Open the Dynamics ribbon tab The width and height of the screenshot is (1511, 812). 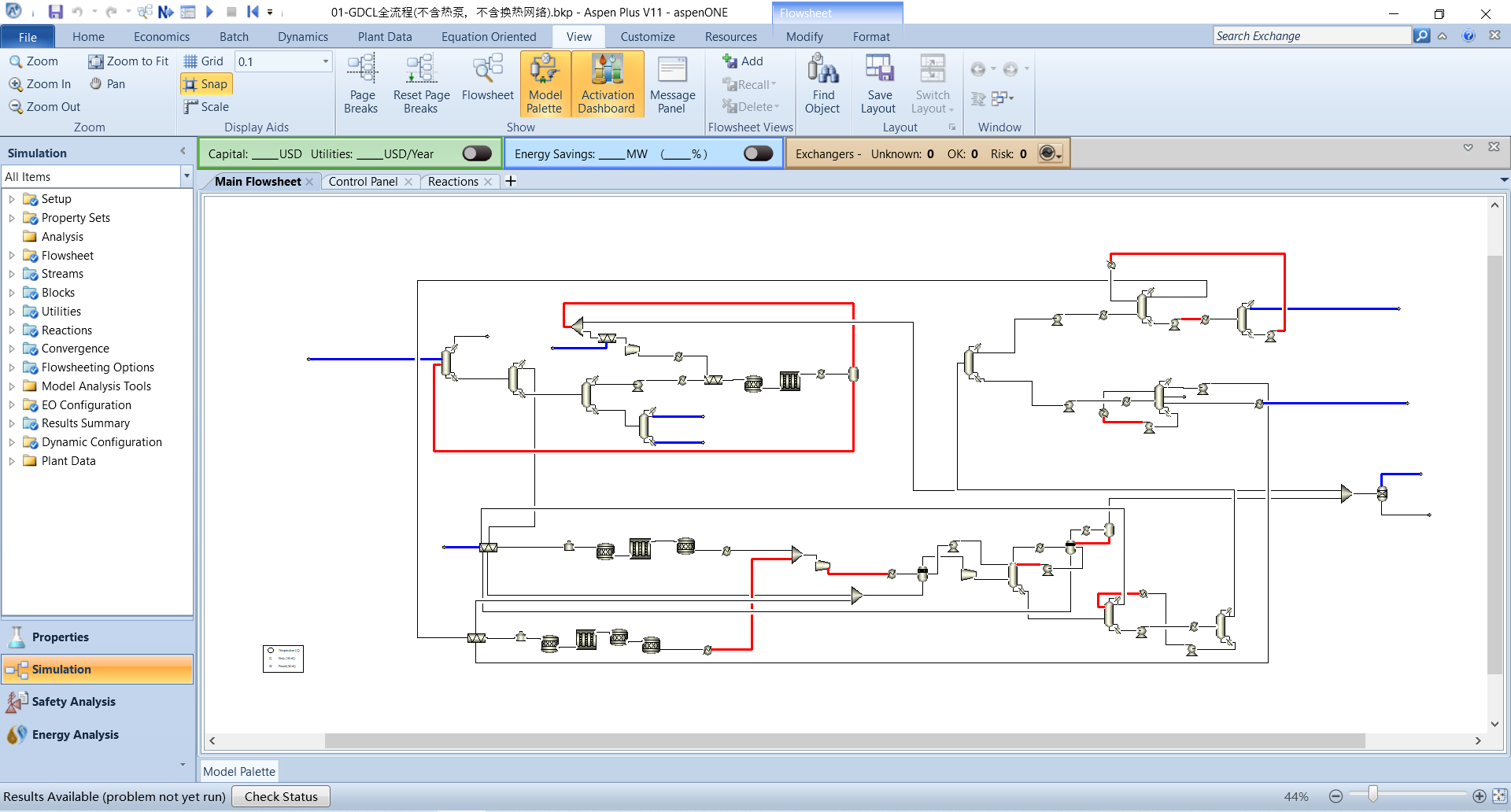pos(303,36)
